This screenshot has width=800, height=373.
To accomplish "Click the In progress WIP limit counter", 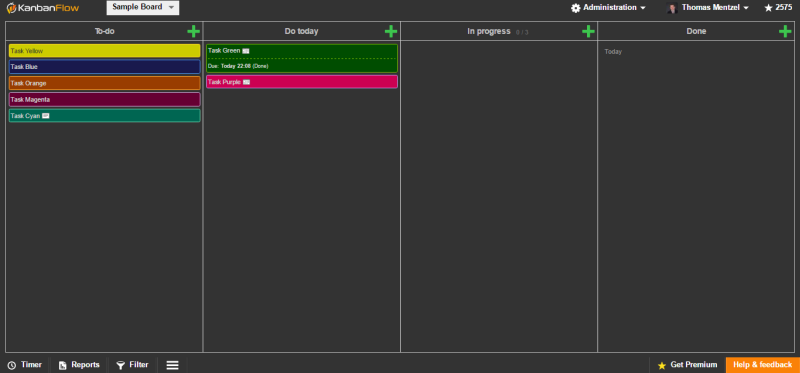I will (x=522, y=32).
